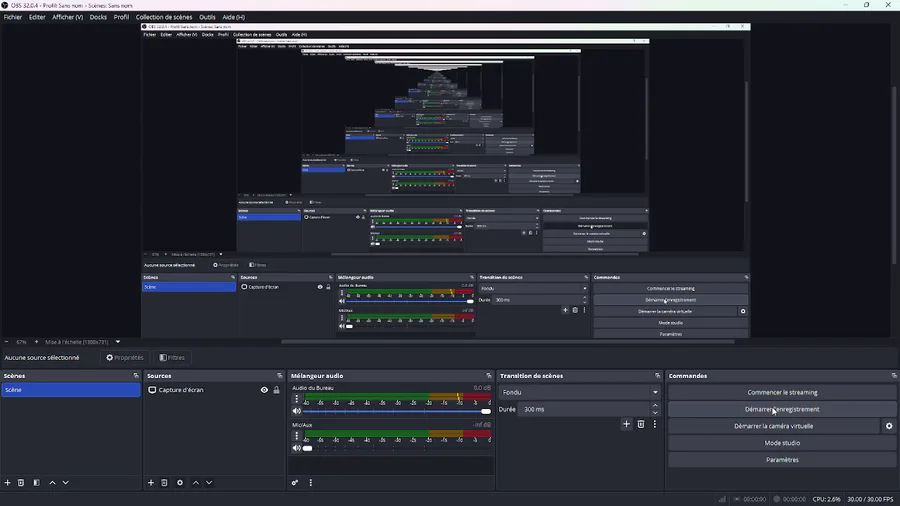
Task: Open transition properties three-dot menu
Action: 654,424
